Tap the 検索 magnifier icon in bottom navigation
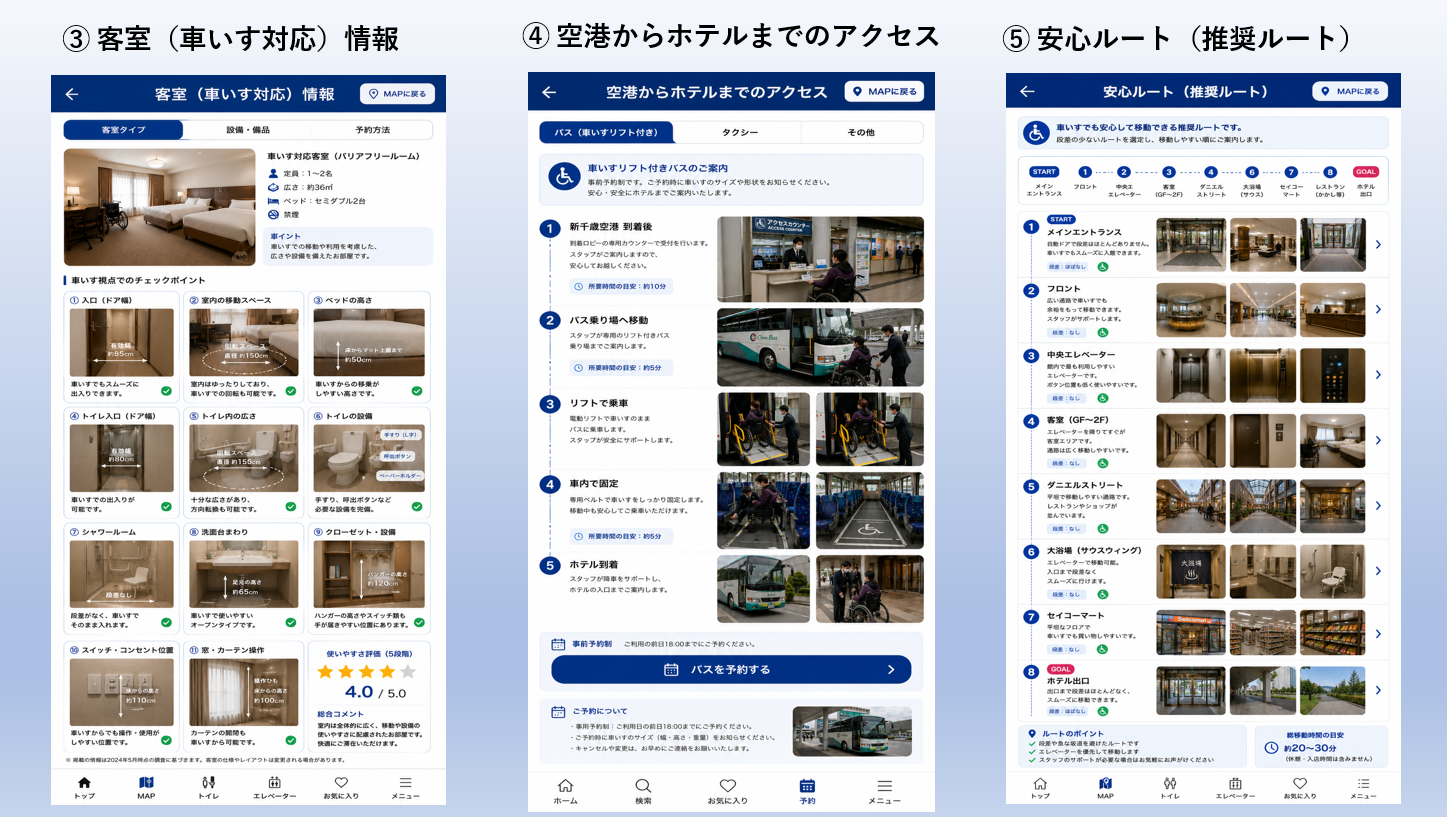The height and width of the screenshot is (817, 1447). [x=643, y=786]
